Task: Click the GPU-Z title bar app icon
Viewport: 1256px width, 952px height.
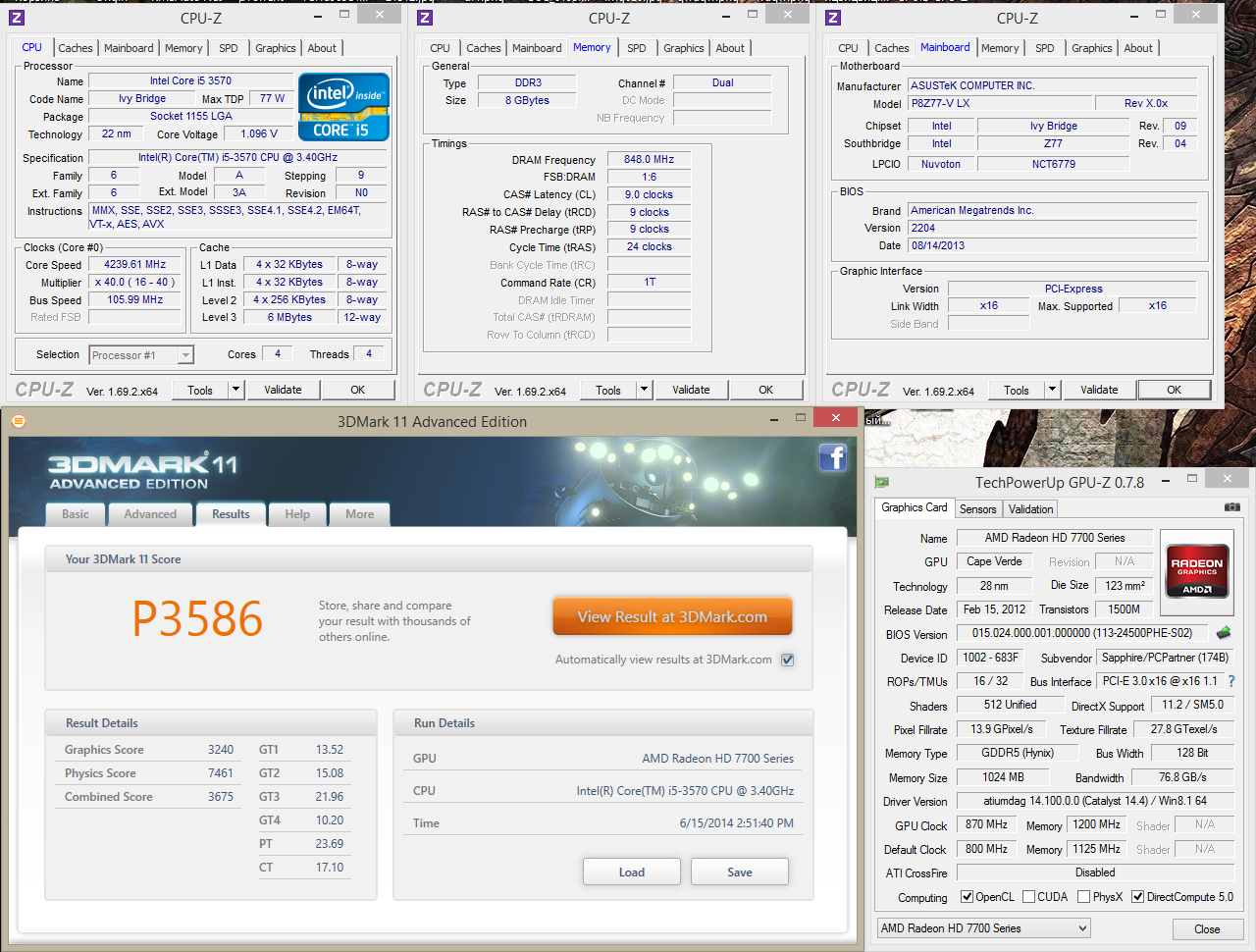Action: 882,482
